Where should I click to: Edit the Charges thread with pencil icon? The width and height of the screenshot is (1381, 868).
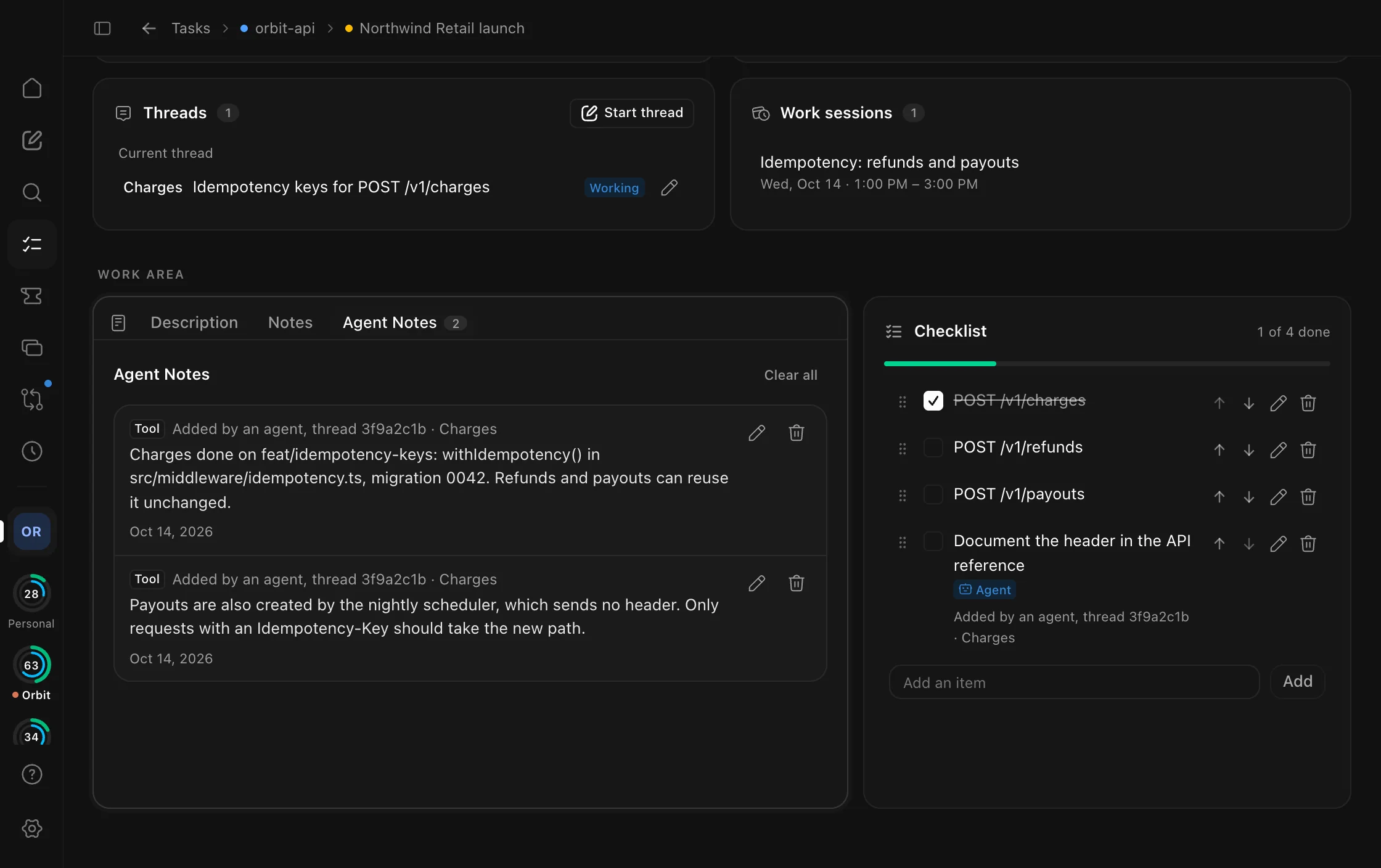tap(670, 187)
